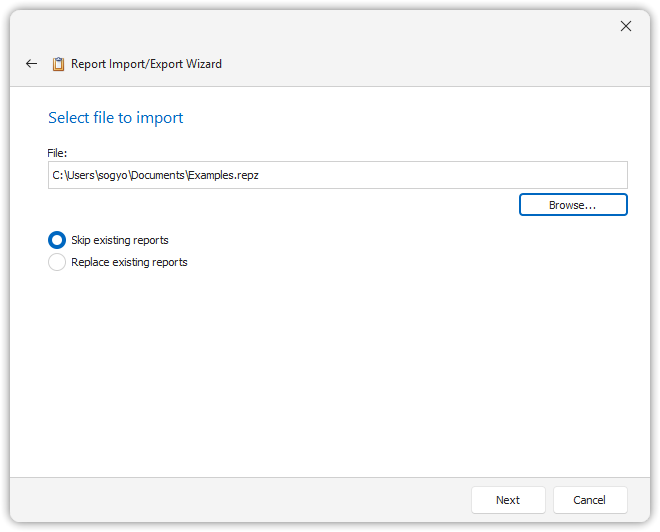Close the Report Import/Export Wizard window
This screenshot has height=532, width=660.
pos(626,26)
